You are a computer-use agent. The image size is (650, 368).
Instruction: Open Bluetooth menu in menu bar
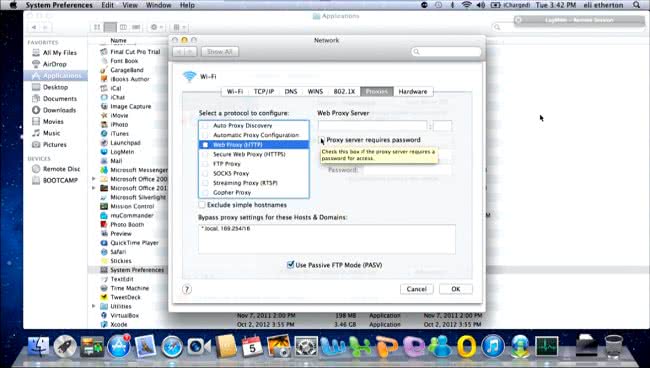[x=452, y=5]
